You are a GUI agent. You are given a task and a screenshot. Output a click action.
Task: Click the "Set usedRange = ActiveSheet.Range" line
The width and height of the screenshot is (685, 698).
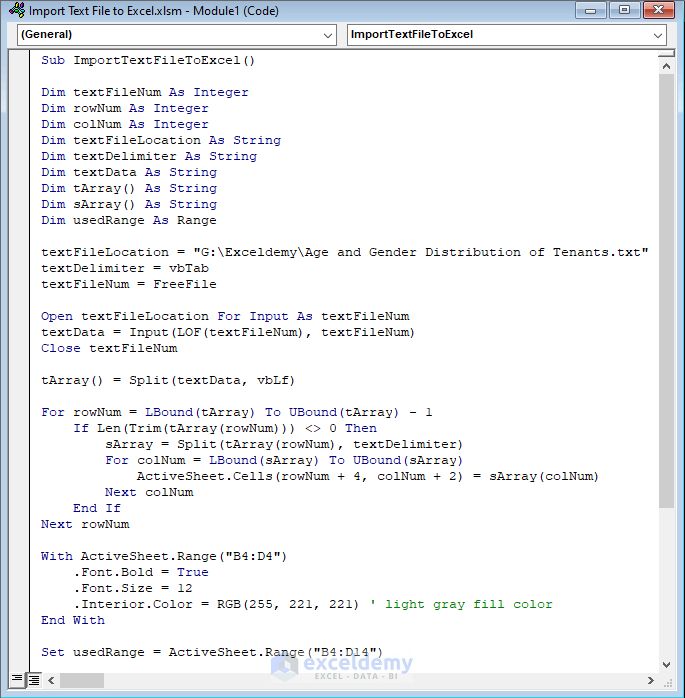212,652
